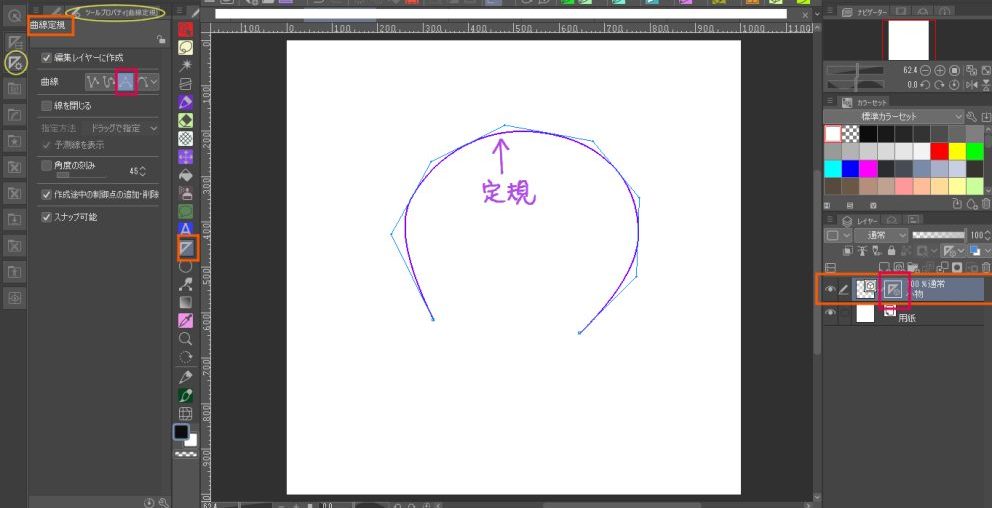
Task: Select the Lasso selection tool
Action: point(185,47)
